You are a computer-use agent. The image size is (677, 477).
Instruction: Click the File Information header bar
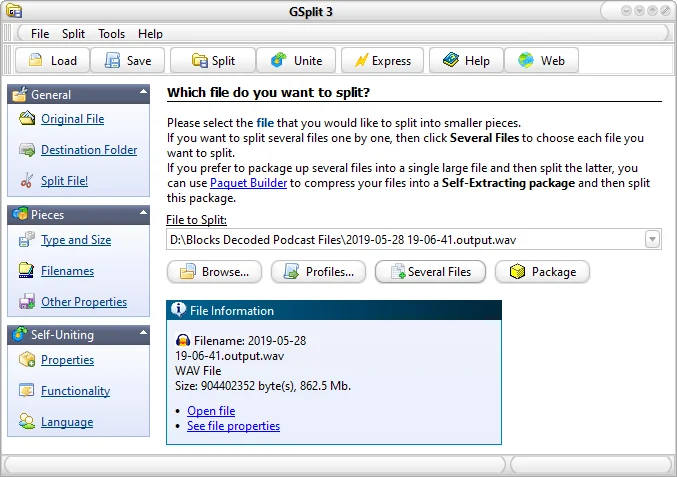tap(334, 310)
